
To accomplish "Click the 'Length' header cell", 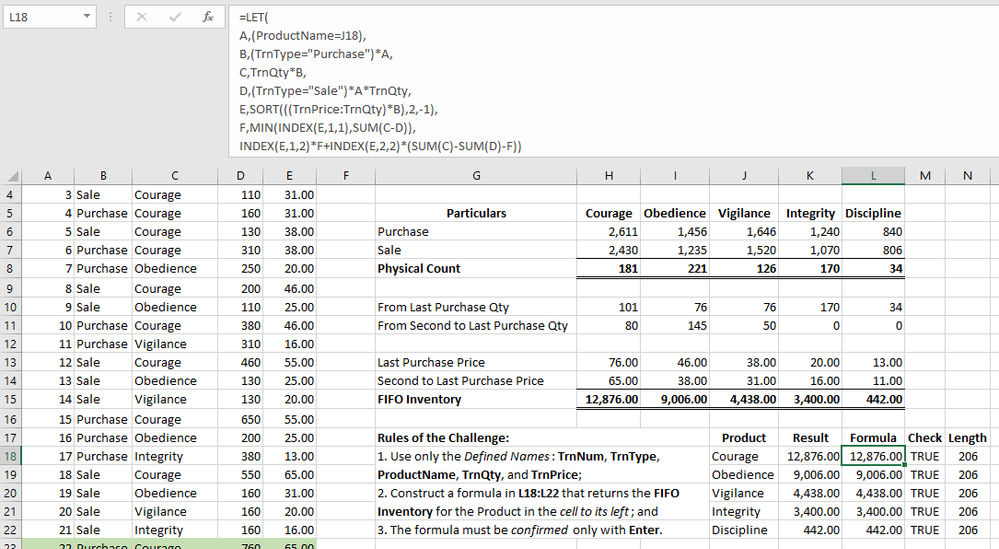I will [967, 438].
